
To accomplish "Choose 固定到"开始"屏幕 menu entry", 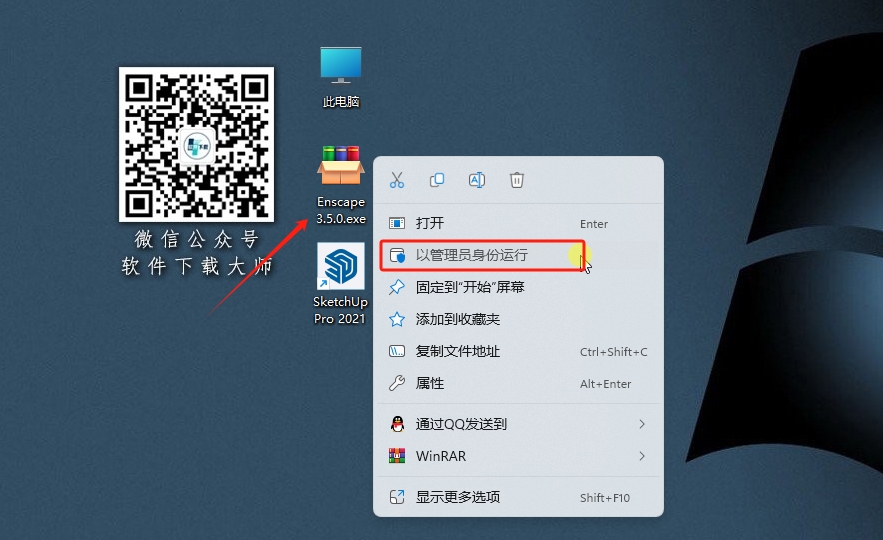I will 518,287.
